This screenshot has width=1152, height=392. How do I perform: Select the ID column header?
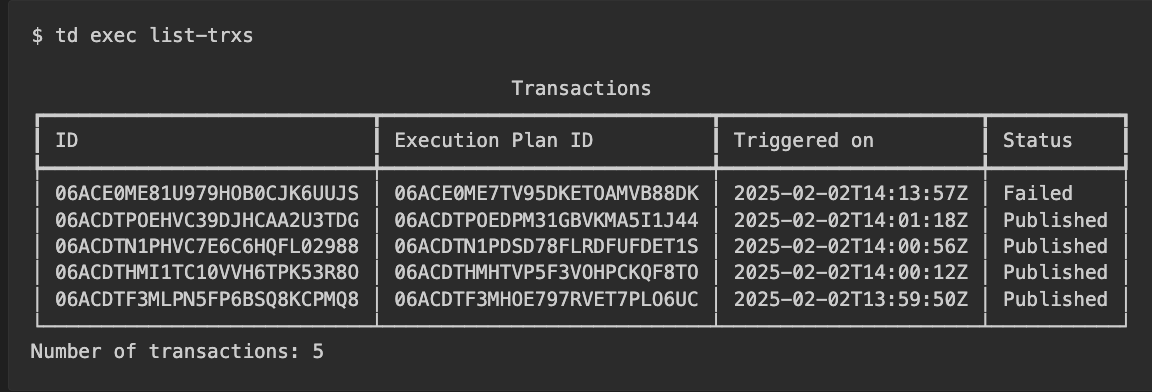coord(67,140)
